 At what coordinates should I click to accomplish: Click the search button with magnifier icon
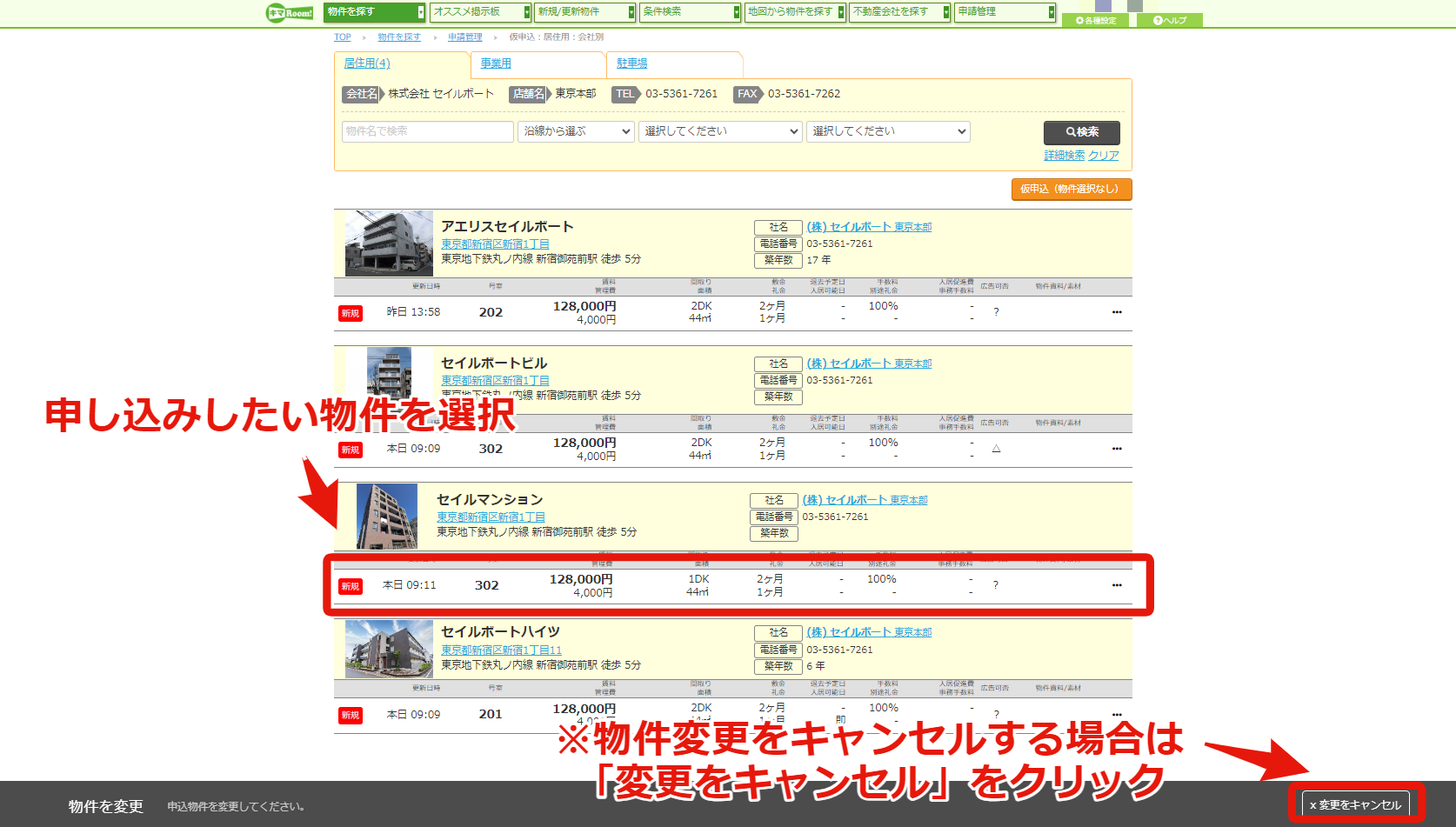[x=1082, y=132]
